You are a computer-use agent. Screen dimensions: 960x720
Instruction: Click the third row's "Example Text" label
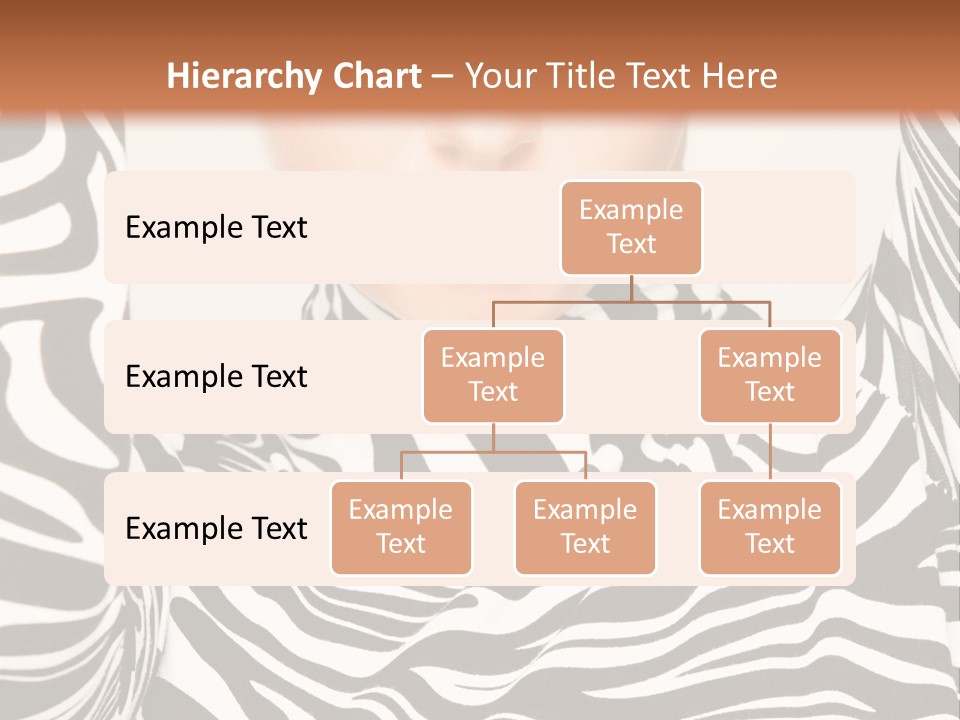[216, 528]
